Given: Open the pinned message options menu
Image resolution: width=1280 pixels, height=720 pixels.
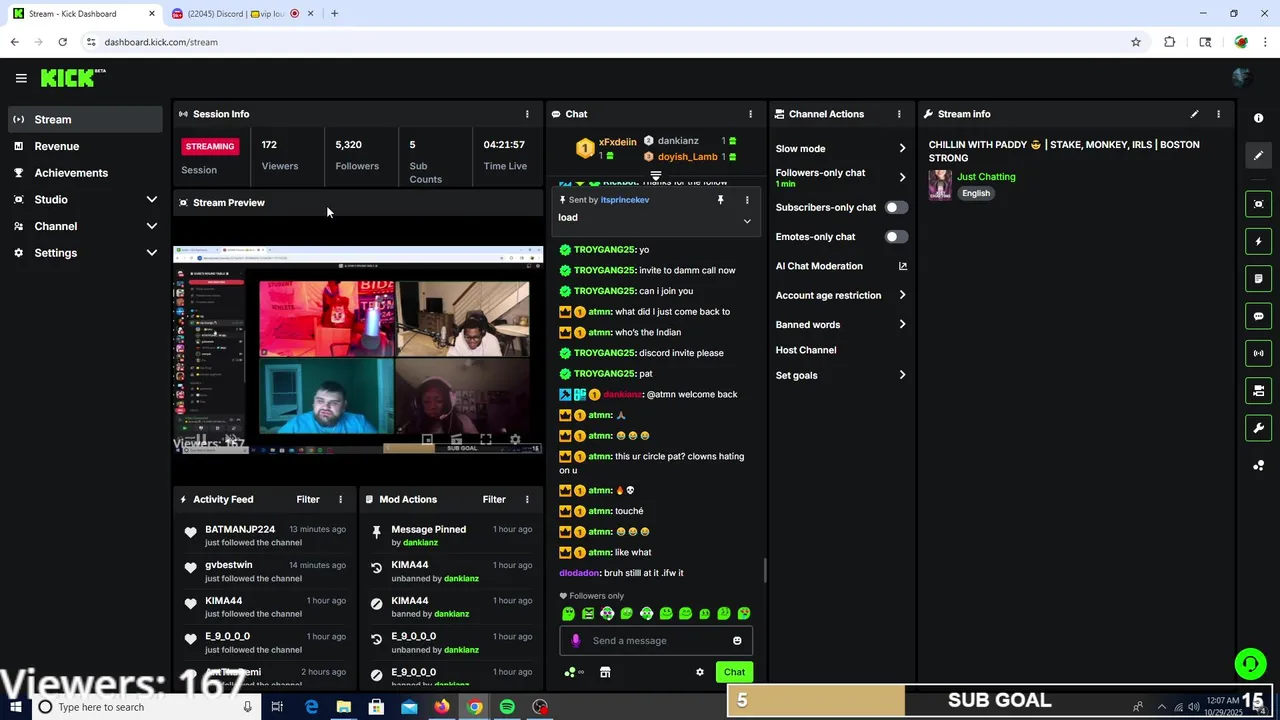Looking at the screenshot, I should coord(746,200).
